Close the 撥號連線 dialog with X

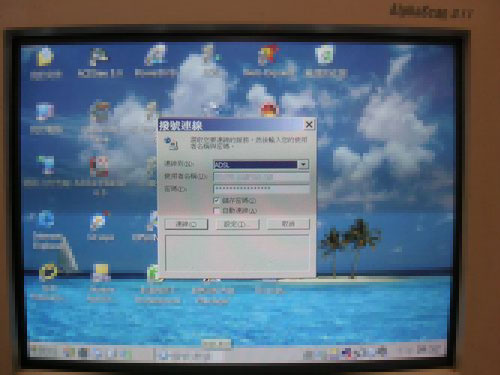pyautogui.click(x=309, y=125)
